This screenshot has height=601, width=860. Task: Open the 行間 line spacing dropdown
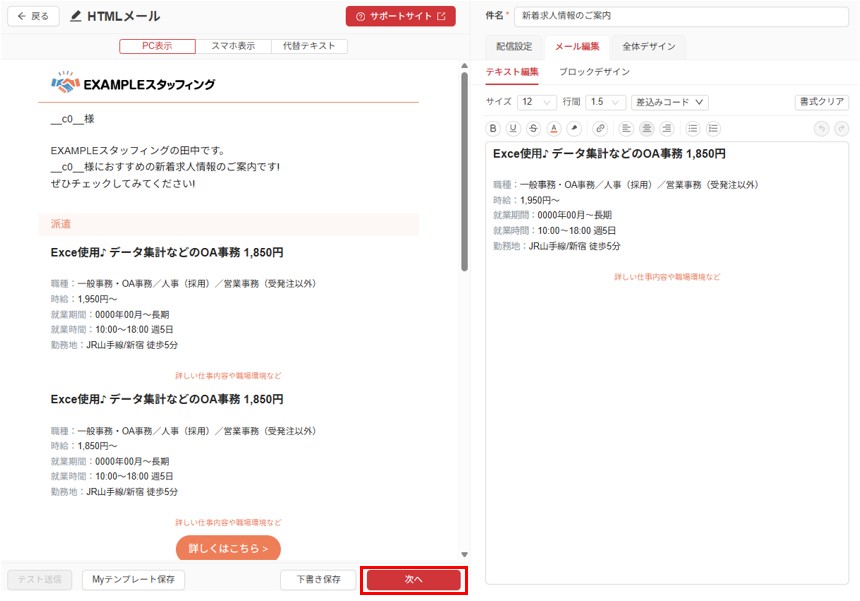605,102
